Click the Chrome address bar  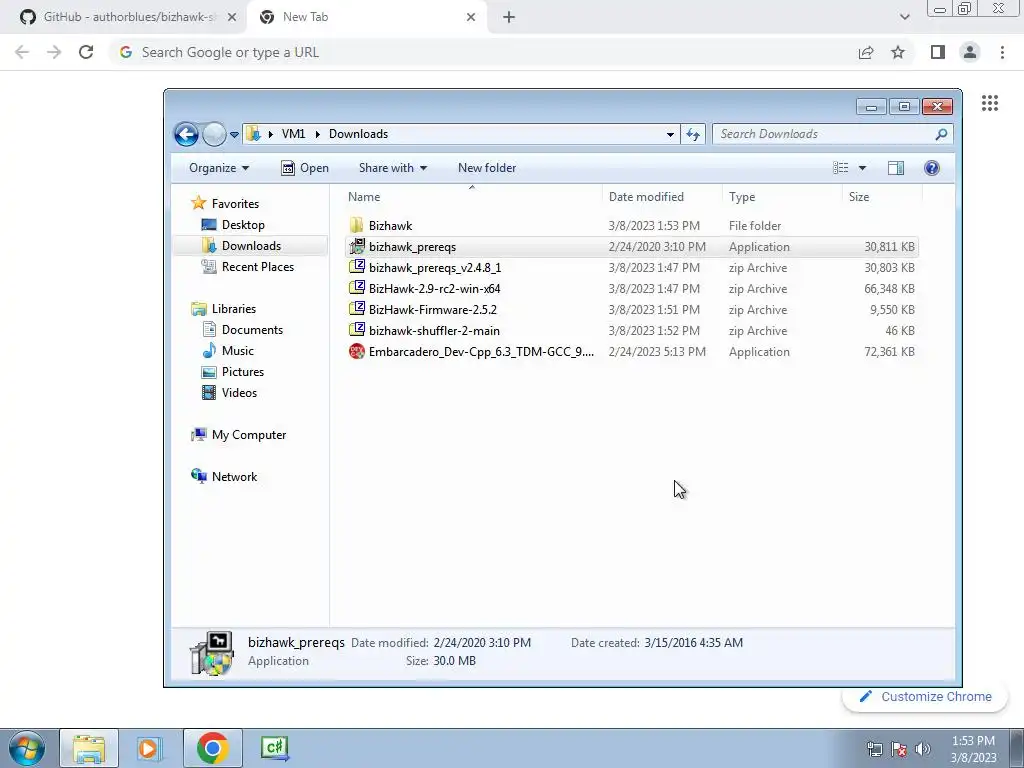[x=483, y=52]
